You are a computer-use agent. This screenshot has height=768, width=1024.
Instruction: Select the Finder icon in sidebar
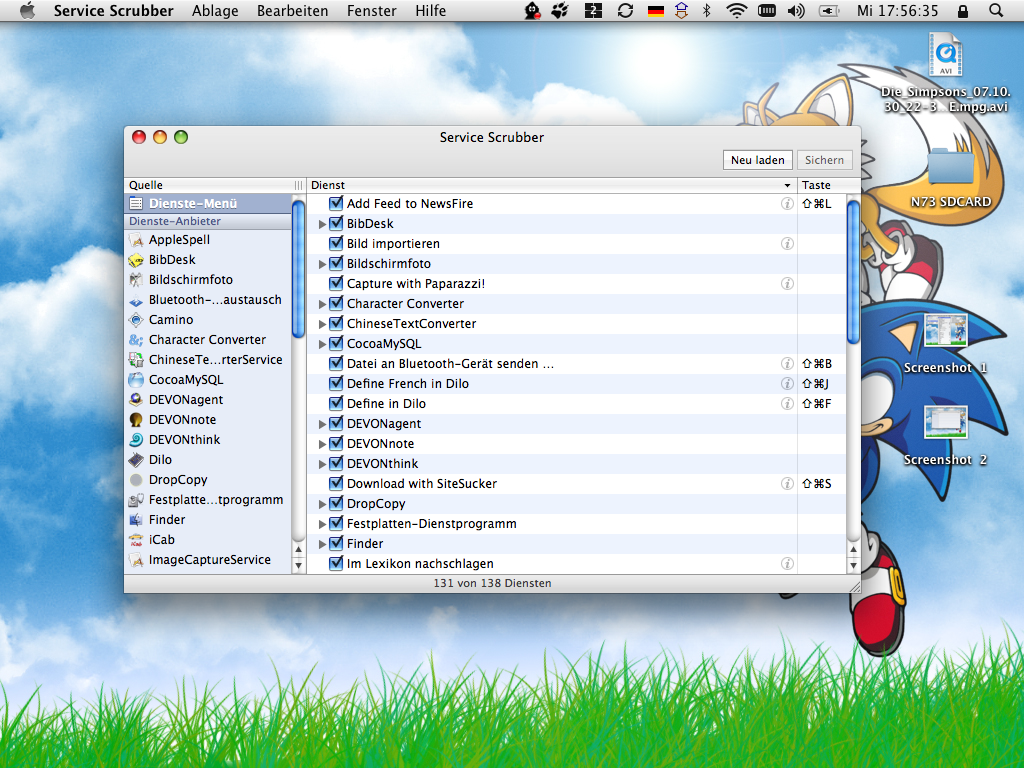pyautogui.click(x=136, y=520)
